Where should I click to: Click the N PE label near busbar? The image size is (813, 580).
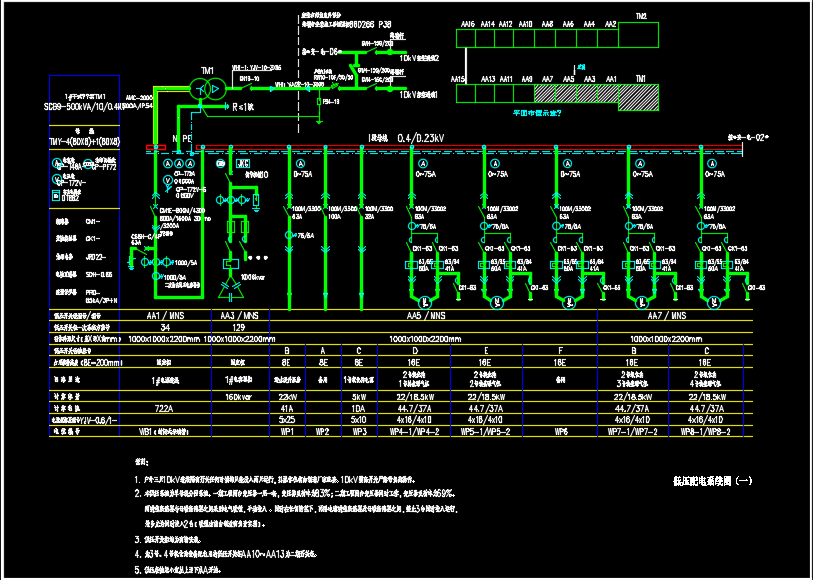point(182,139)
